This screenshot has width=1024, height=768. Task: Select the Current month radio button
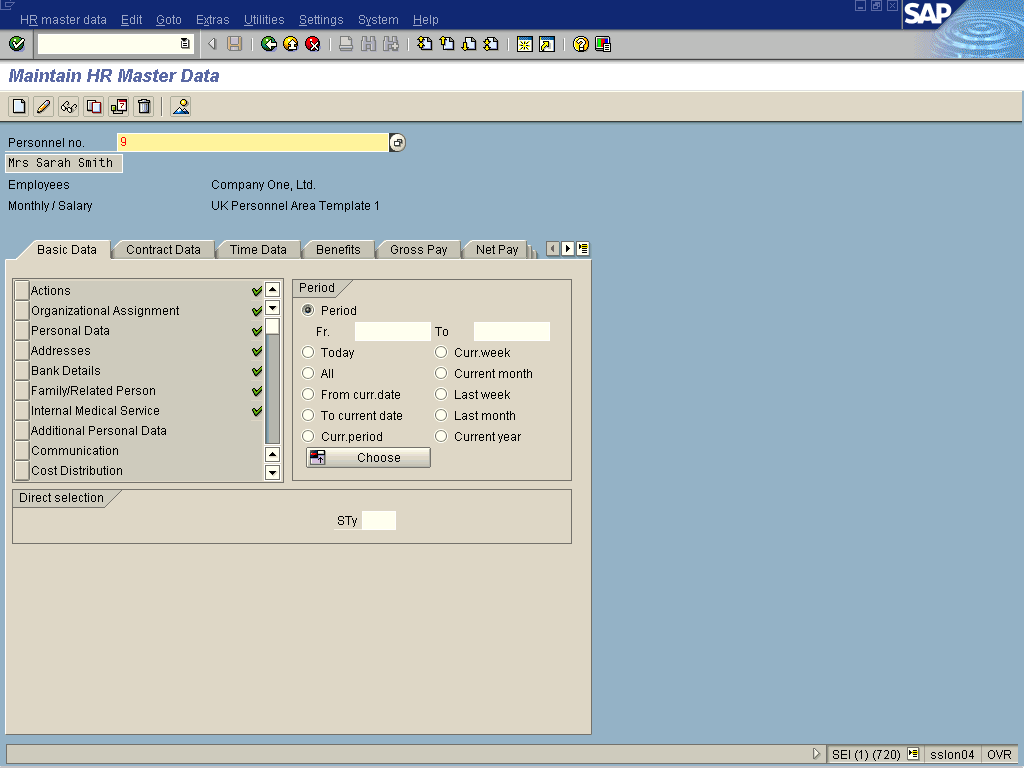[x=441, y=373]
